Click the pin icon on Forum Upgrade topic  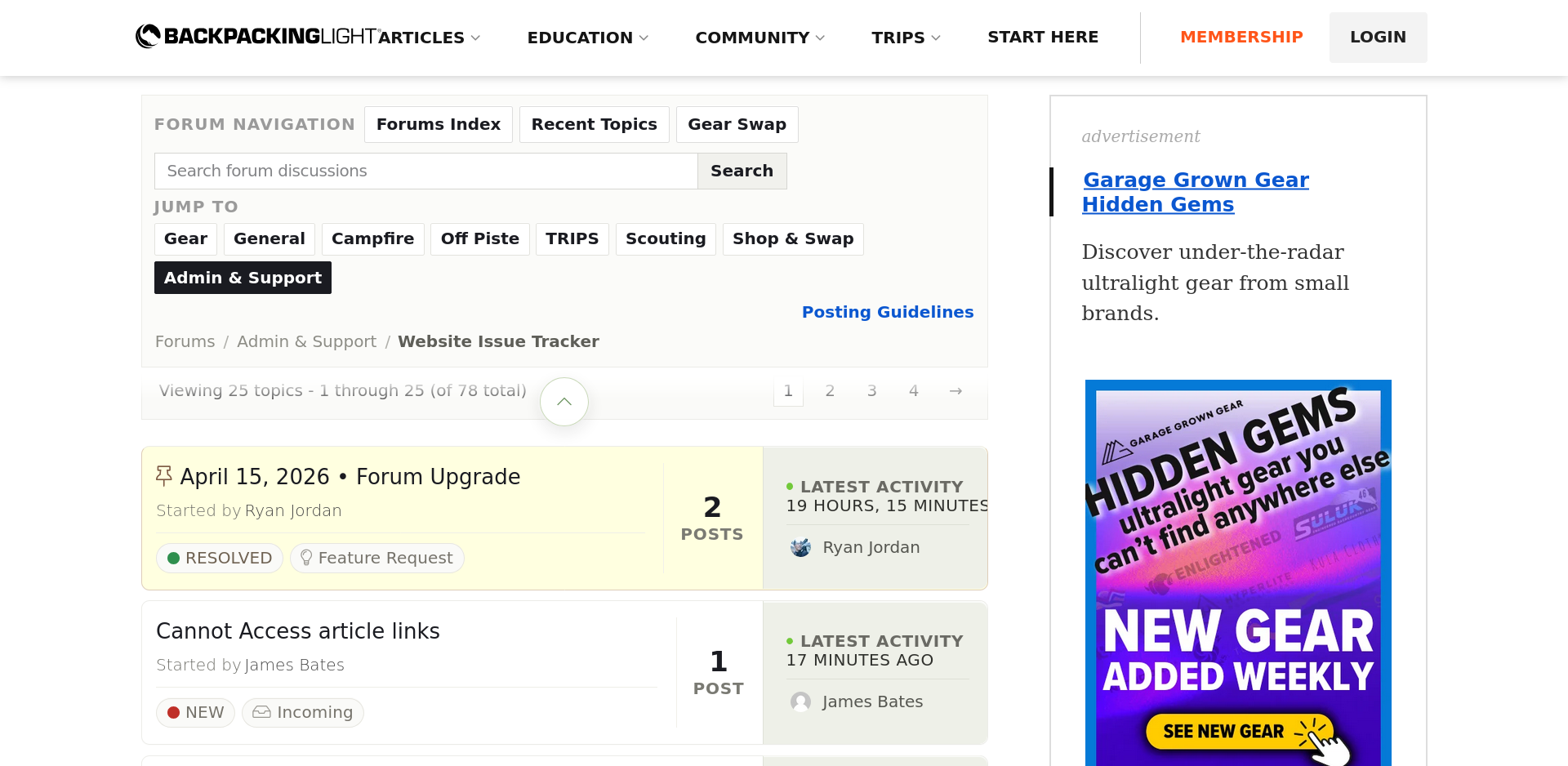164,475
